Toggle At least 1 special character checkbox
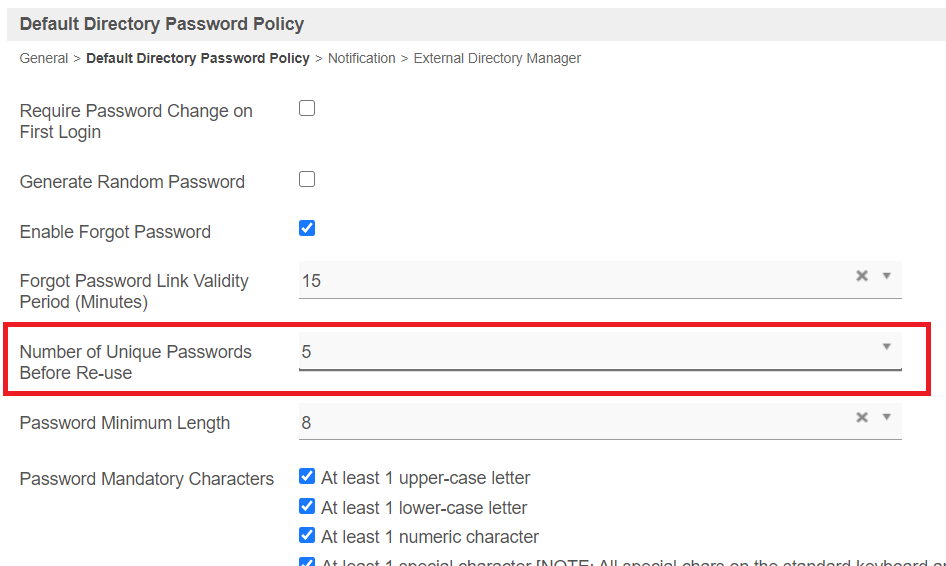Screen dimensions: 946x566 pos(307,562)
